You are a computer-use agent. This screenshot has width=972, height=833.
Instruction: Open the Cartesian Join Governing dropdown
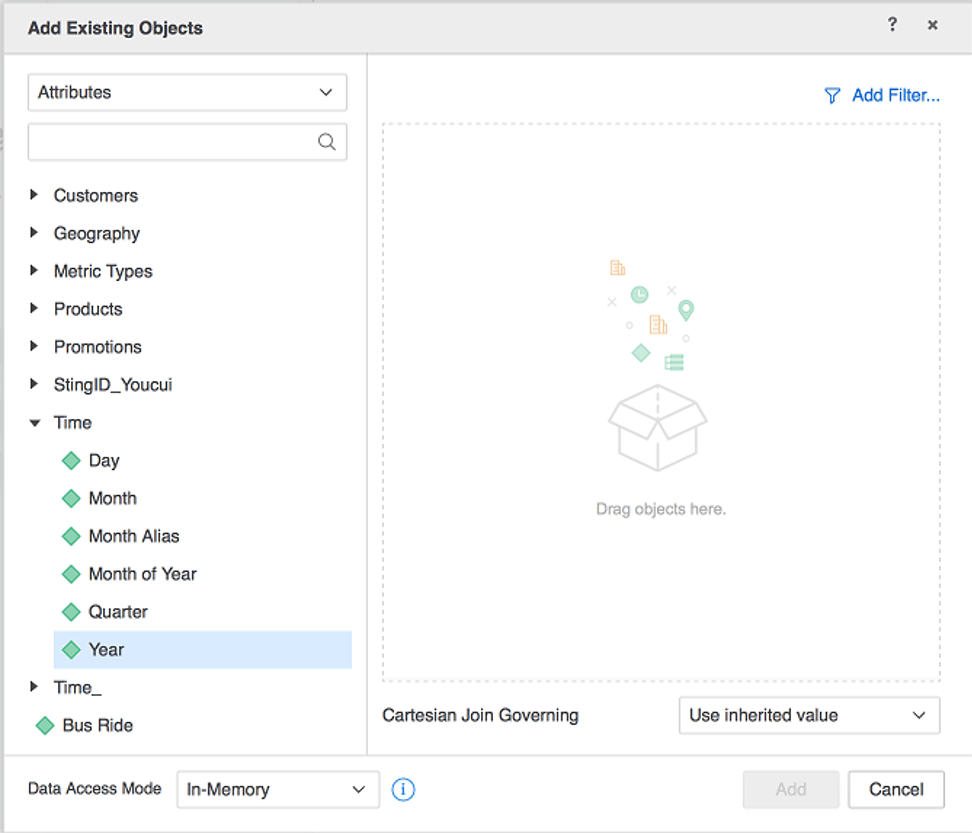[x=809, y=716]
